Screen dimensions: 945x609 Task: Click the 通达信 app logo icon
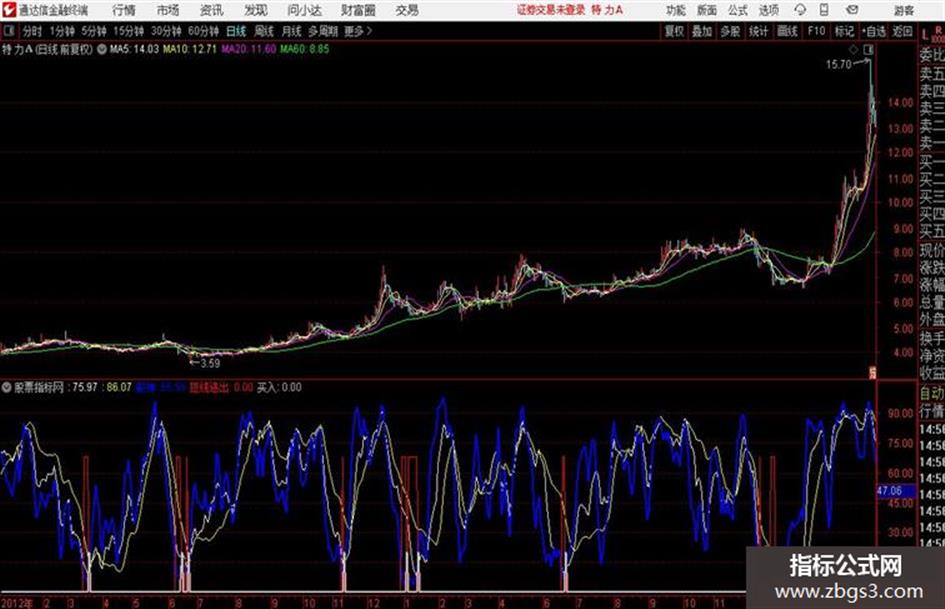(x=8, y=10)
